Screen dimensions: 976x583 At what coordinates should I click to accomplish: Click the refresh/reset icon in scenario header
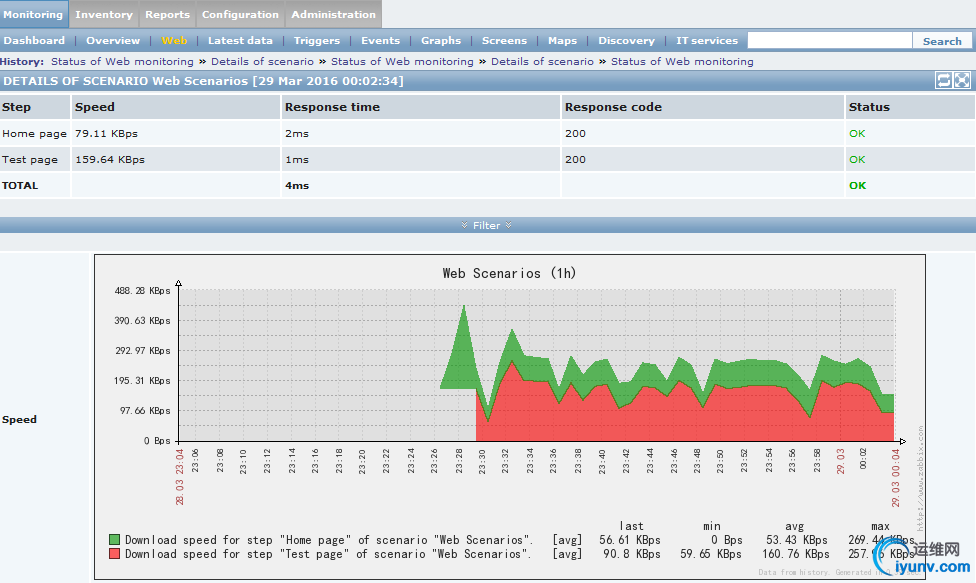943,81
